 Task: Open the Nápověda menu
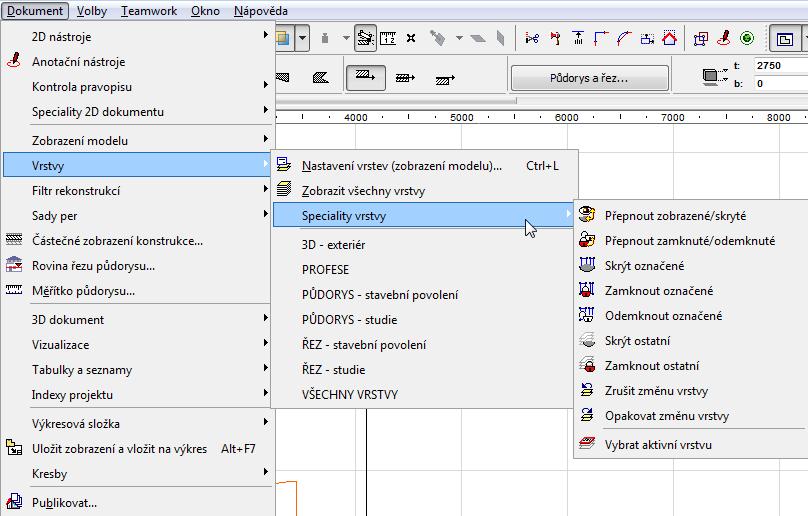point(261,10)
